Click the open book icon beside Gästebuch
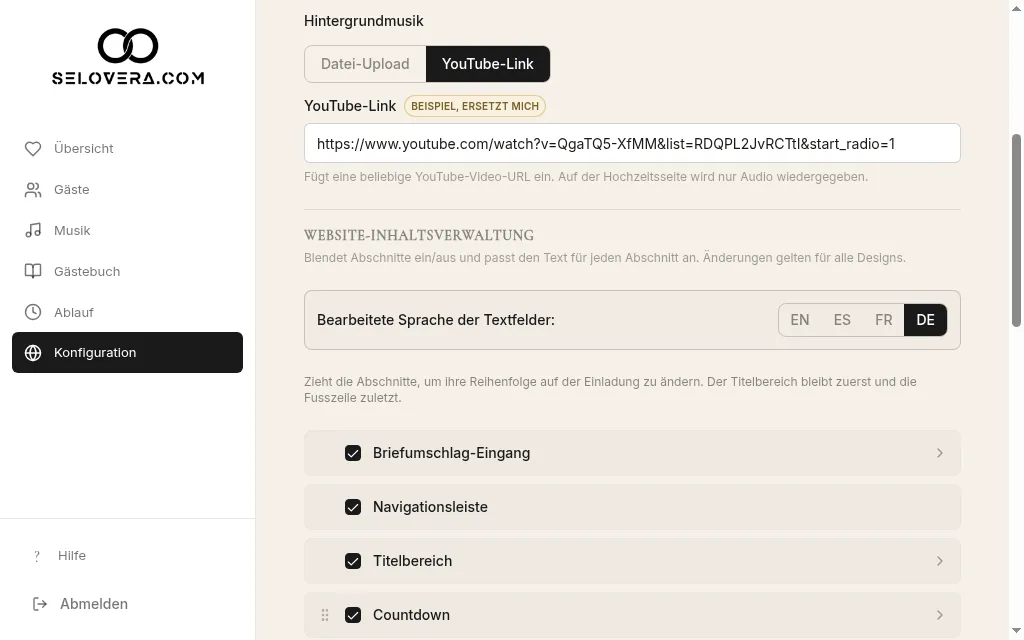The height and width of the screenshot is (640, 1024). pyautogui.click(x=33, y=271)
